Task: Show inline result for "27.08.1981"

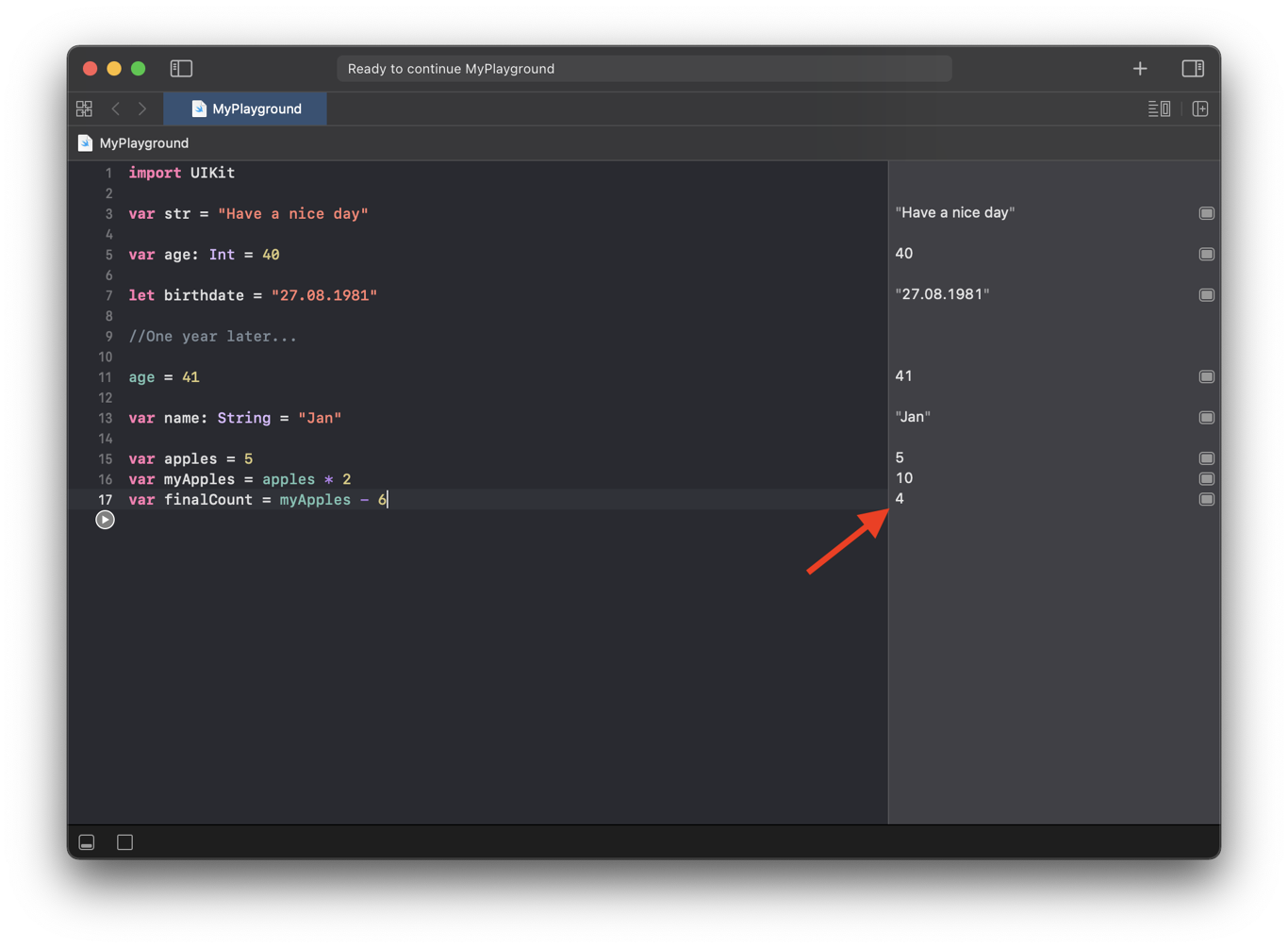Action: (1206, 295)
